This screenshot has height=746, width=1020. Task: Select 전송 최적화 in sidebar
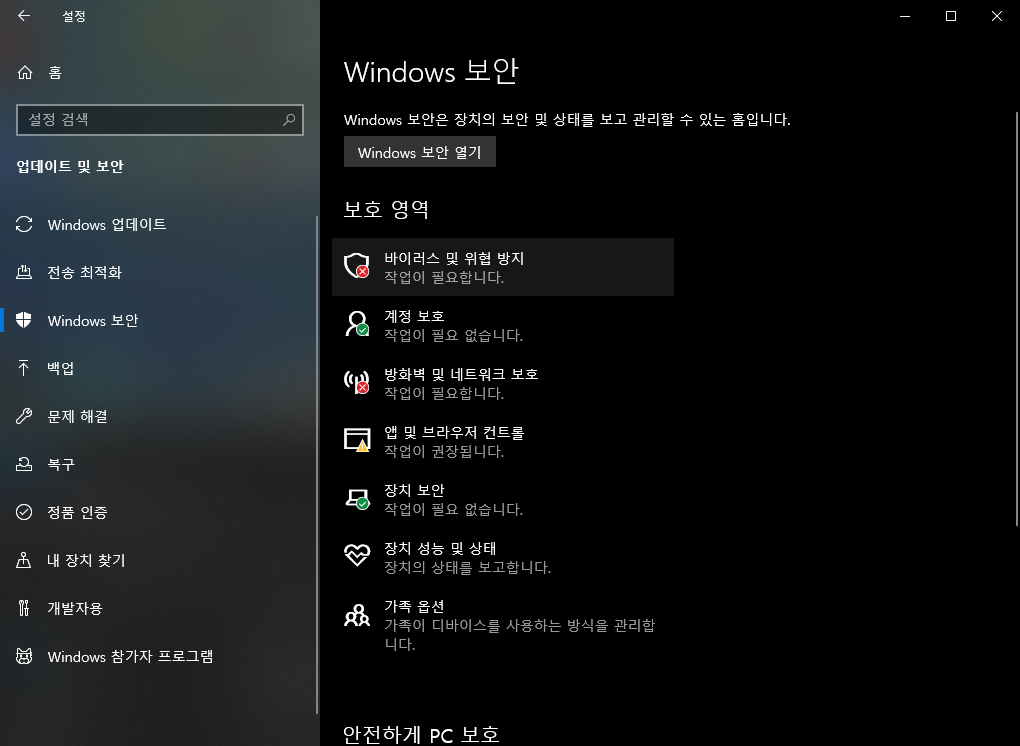160,272
